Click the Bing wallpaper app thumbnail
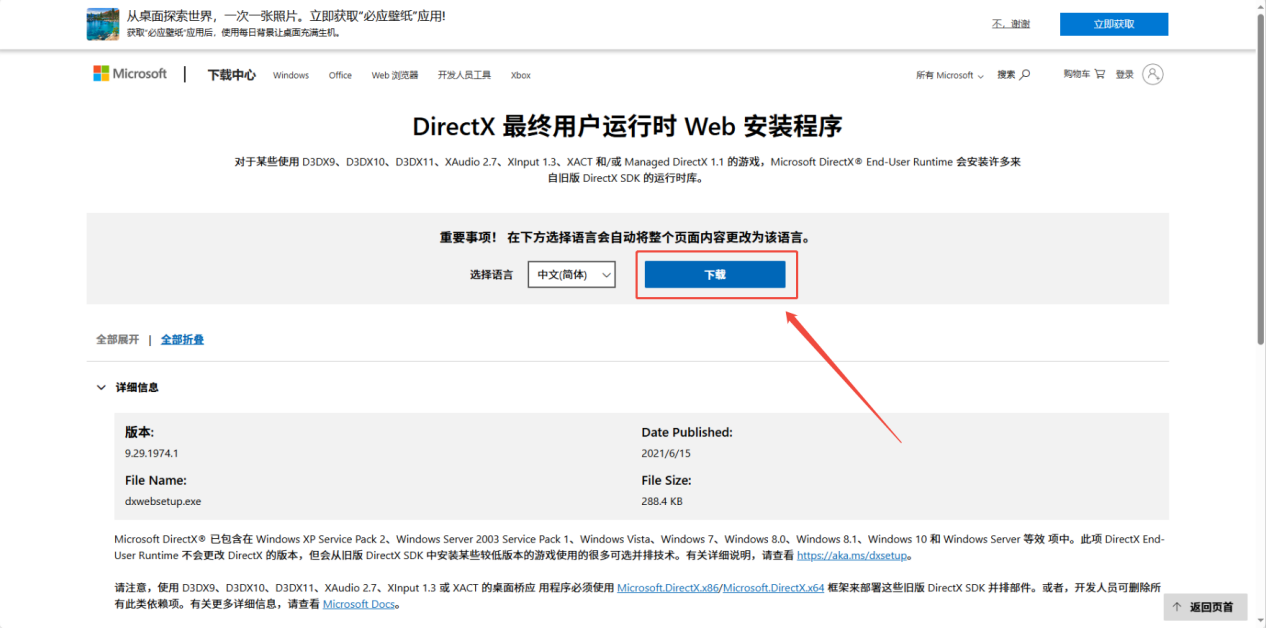Viewport: 1266px width, 628px height. pyautogui.click(x=103, y=24)
